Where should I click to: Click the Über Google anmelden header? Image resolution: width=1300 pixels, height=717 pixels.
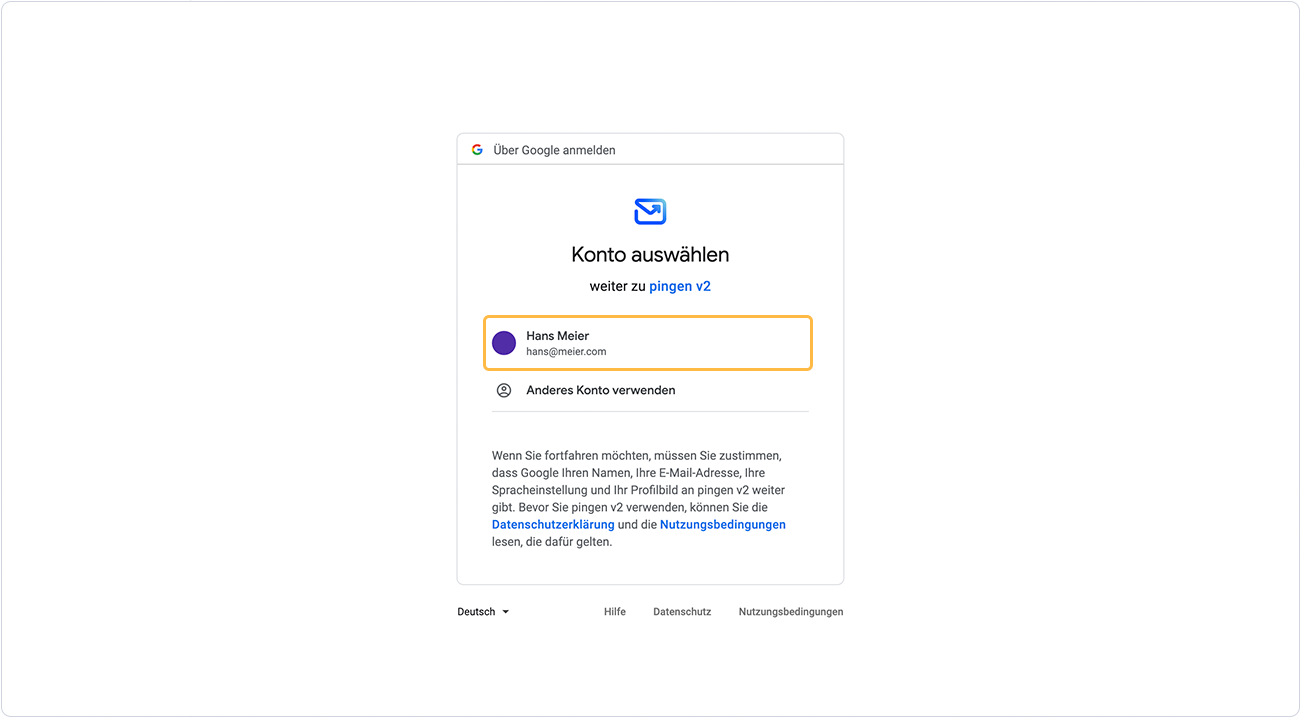pos(555,148)
